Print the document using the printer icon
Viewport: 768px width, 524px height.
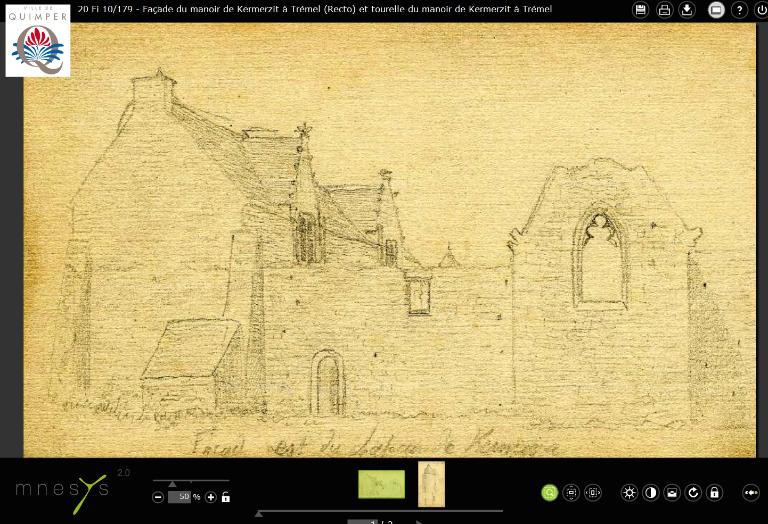click(x=664, y=10)
